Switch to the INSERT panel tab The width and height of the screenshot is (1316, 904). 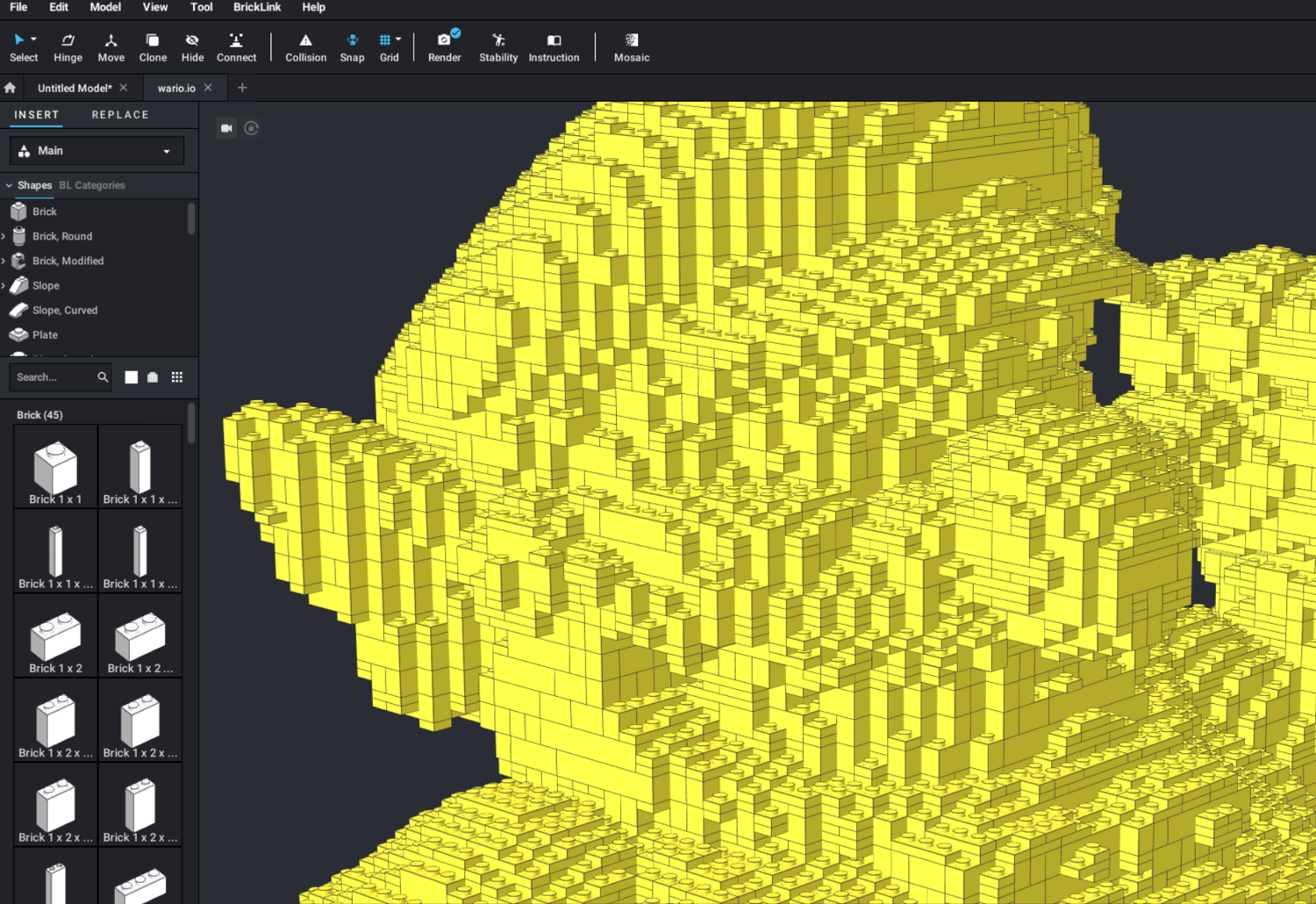(37, 115)
